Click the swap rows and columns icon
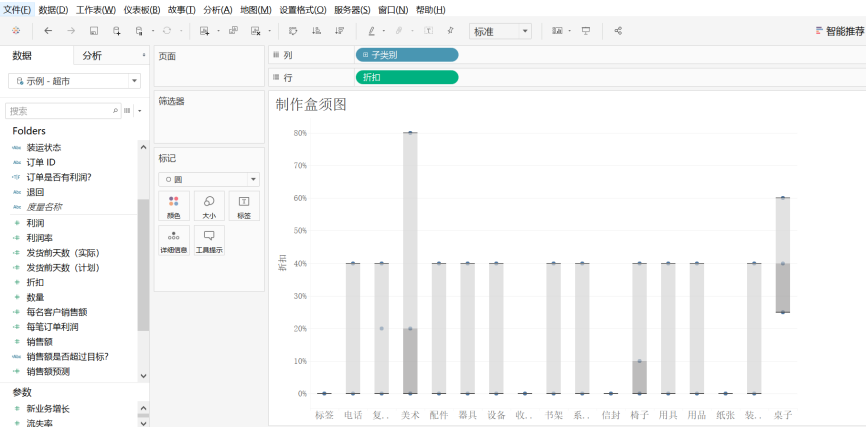 pos(293,31)
